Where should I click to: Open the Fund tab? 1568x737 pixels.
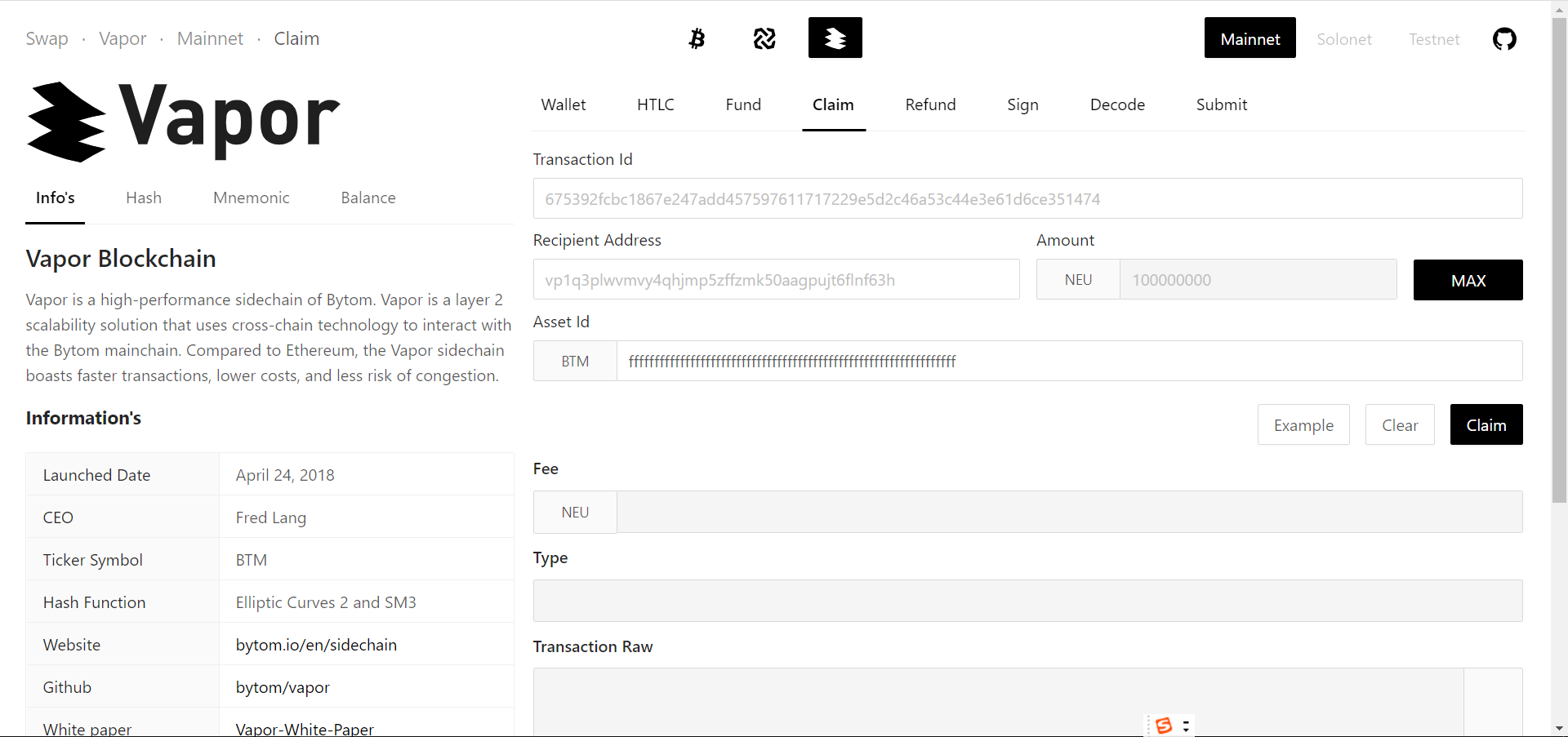743,104
